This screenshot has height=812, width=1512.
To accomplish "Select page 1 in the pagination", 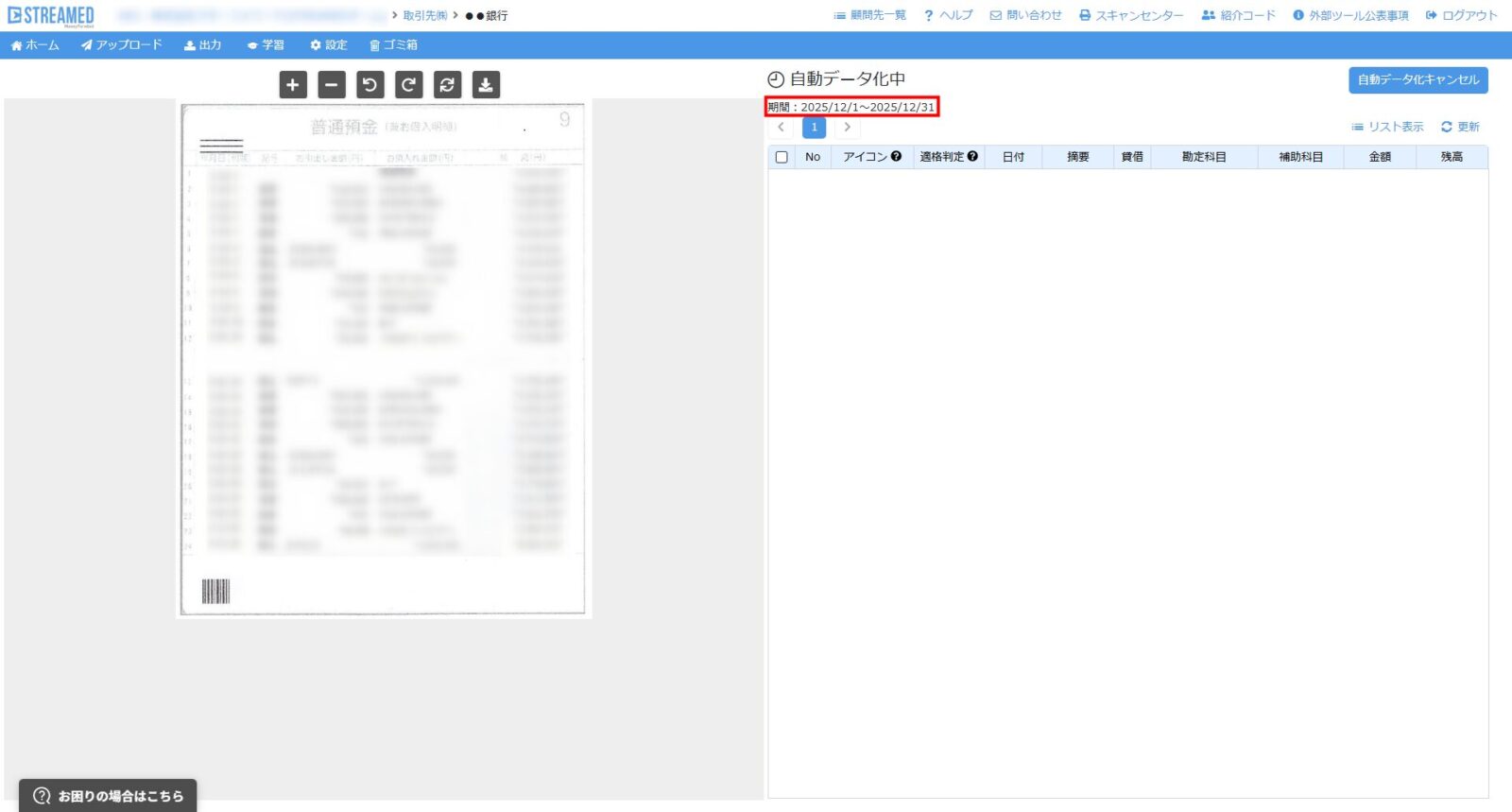I will [x=814, y=127].
